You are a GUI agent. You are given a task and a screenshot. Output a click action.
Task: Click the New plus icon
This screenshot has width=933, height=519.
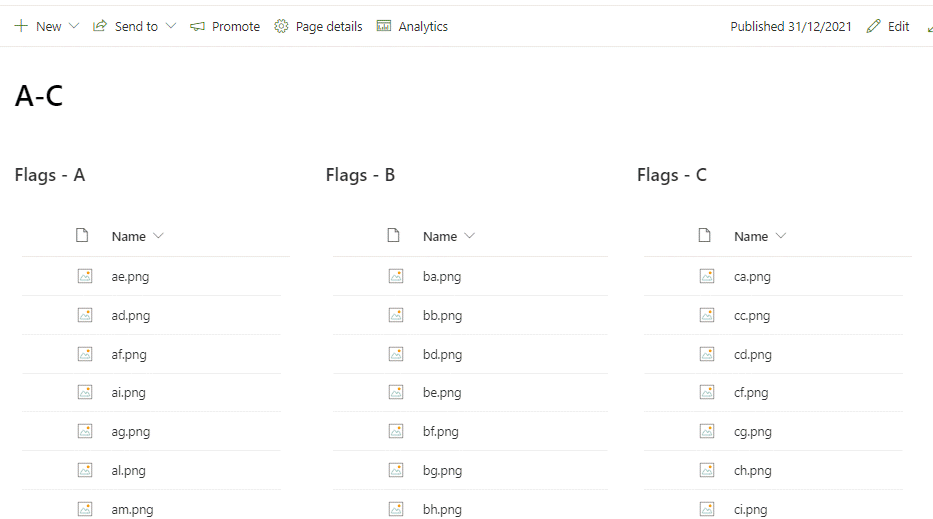pos(21,26)
